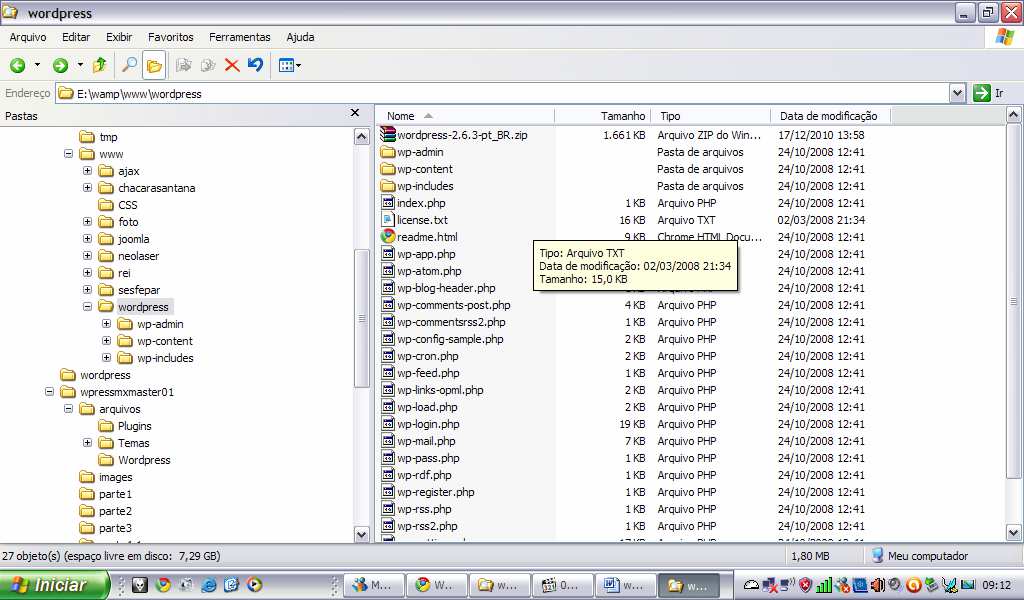Image resolution: width=1024 pixels, height=600 pixels.
Task: Open the Forward history dropdown arrow
Action: coord(80,65)
